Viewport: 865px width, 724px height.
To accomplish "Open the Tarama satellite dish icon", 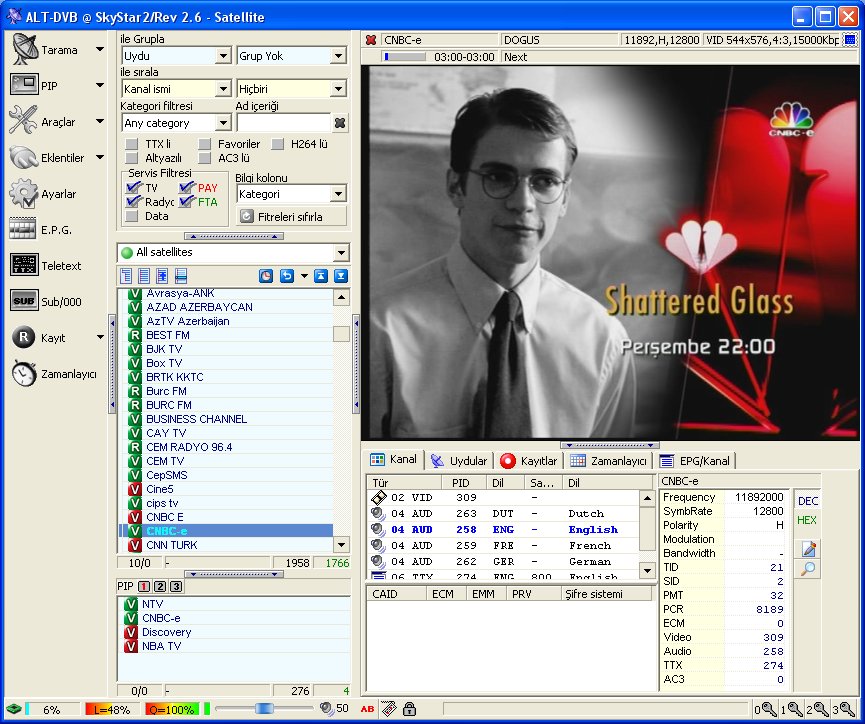I will click(24, 49).
